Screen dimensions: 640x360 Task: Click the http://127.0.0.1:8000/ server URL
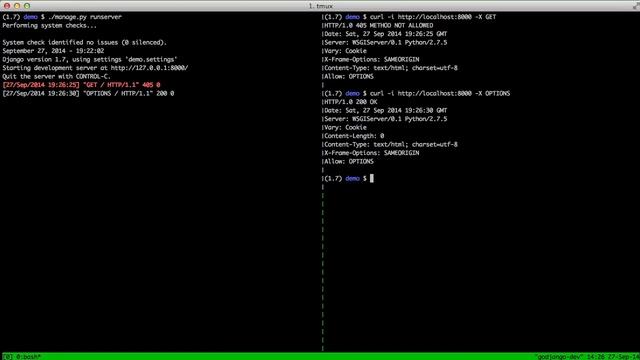click(149, 68)
